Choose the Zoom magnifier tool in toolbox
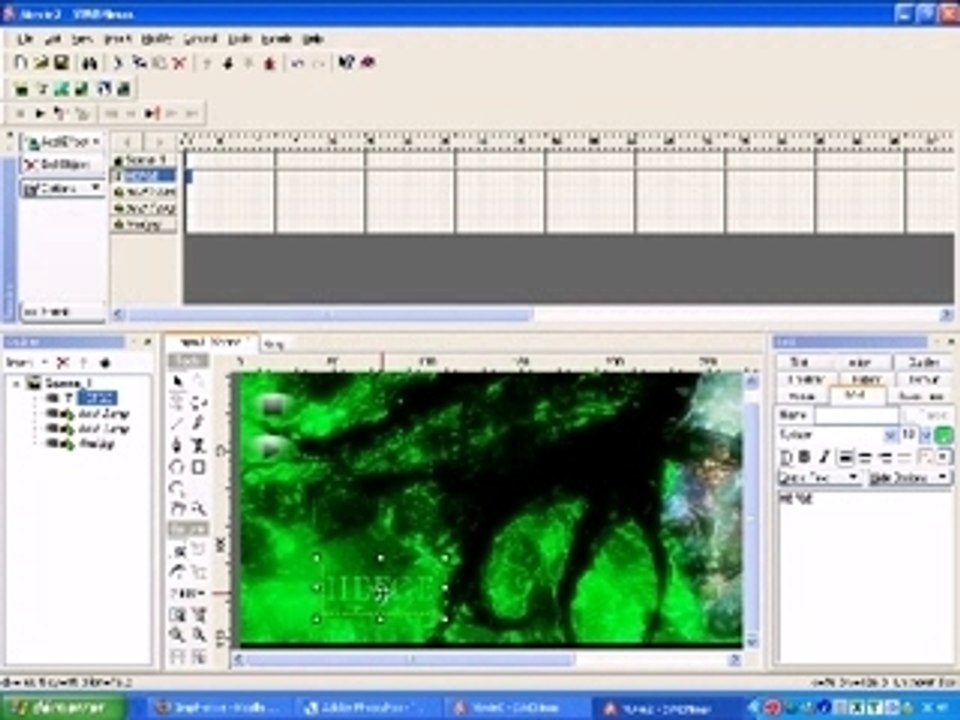 pyautogui.click(x=198, y=508)
